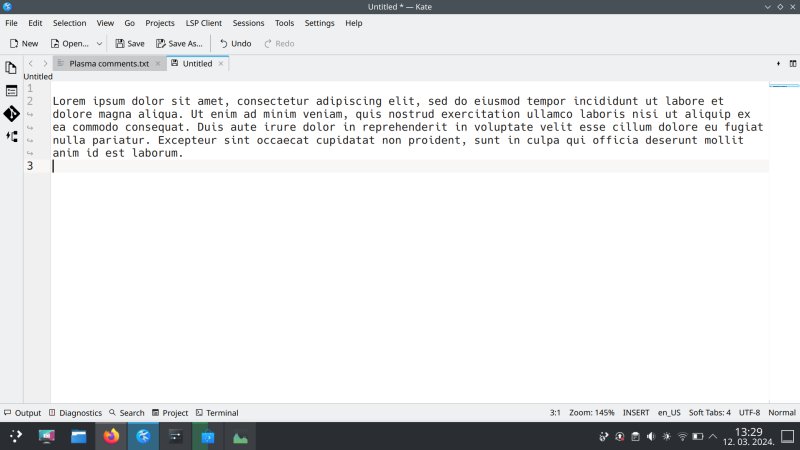Open the blue window-manager taskbar icon
Viewport: 800px width, 450px height.
[208, 436]
